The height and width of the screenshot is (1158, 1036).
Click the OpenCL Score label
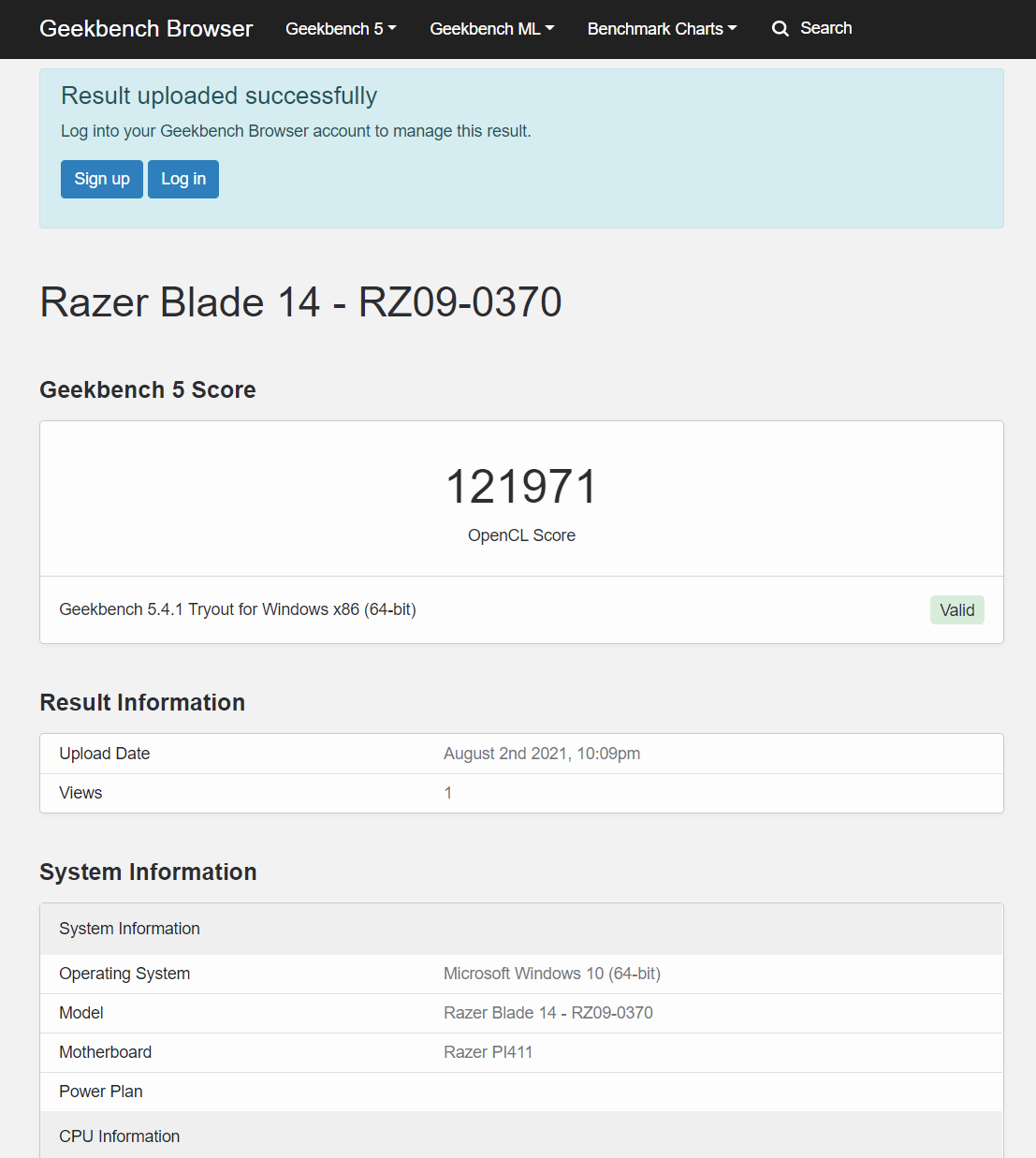(521, 535)
